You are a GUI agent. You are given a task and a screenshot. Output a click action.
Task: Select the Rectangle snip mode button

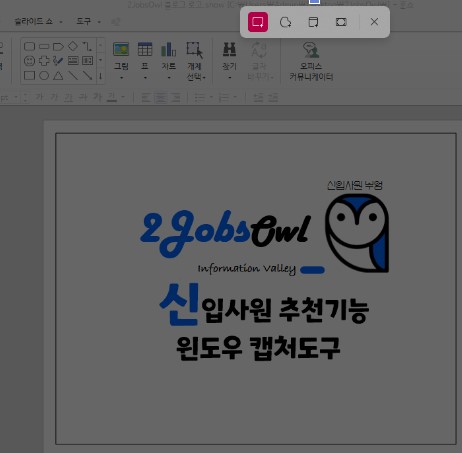point(258,22)
